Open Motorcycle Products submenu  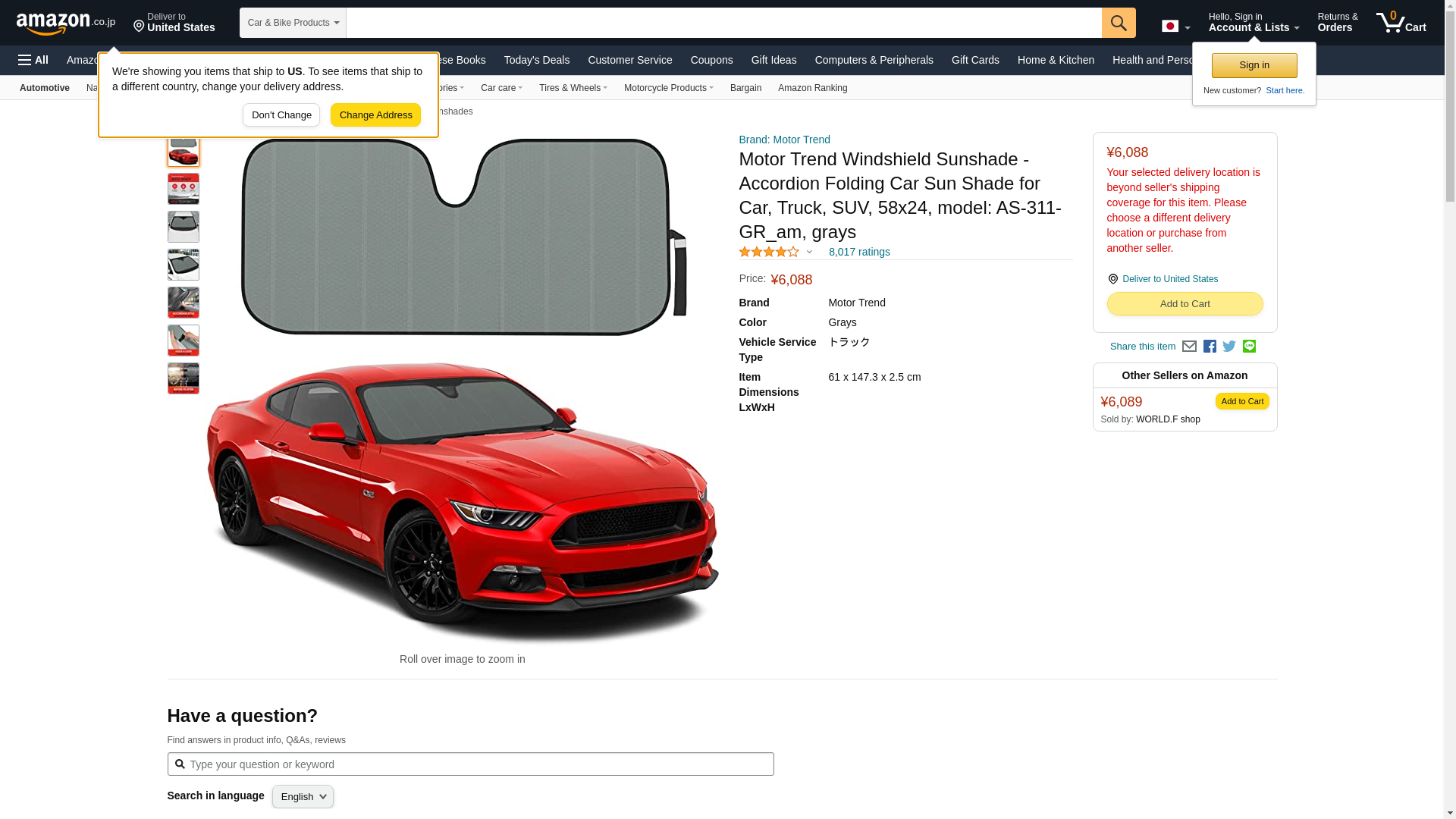(x=668, y=88)
